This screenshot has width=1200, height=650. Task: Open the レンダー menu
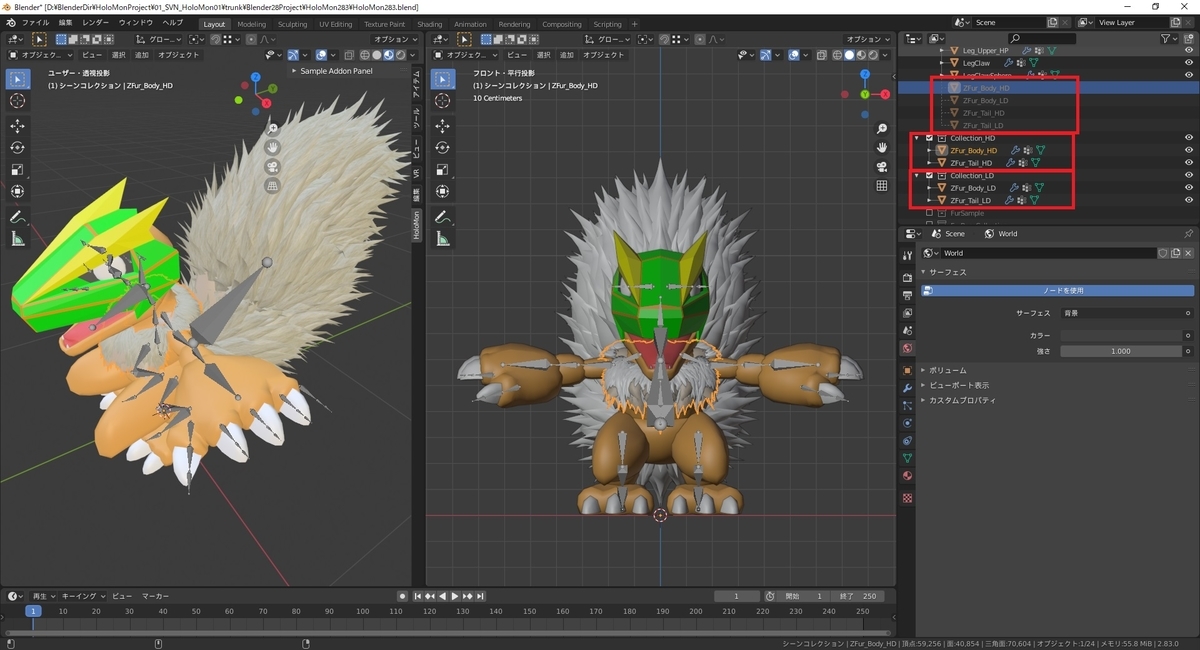click(96, 23)
